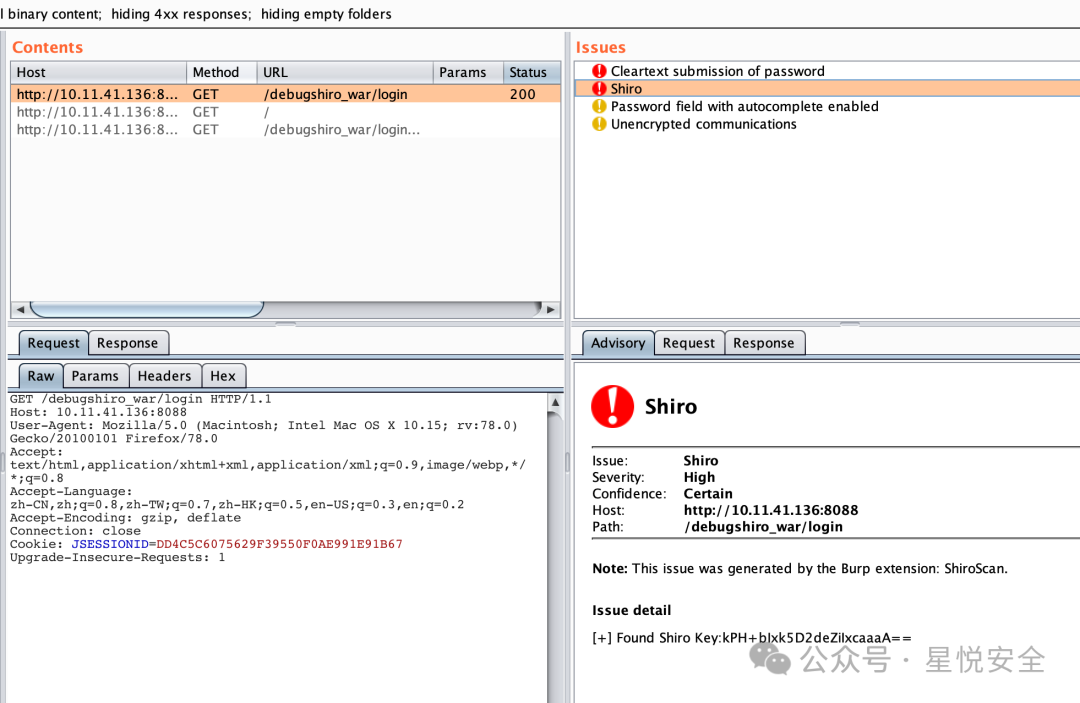Select the Shiro issue in the Issues list
Image resolution: width=1080 pixels, height=703 pixels.
827,89
